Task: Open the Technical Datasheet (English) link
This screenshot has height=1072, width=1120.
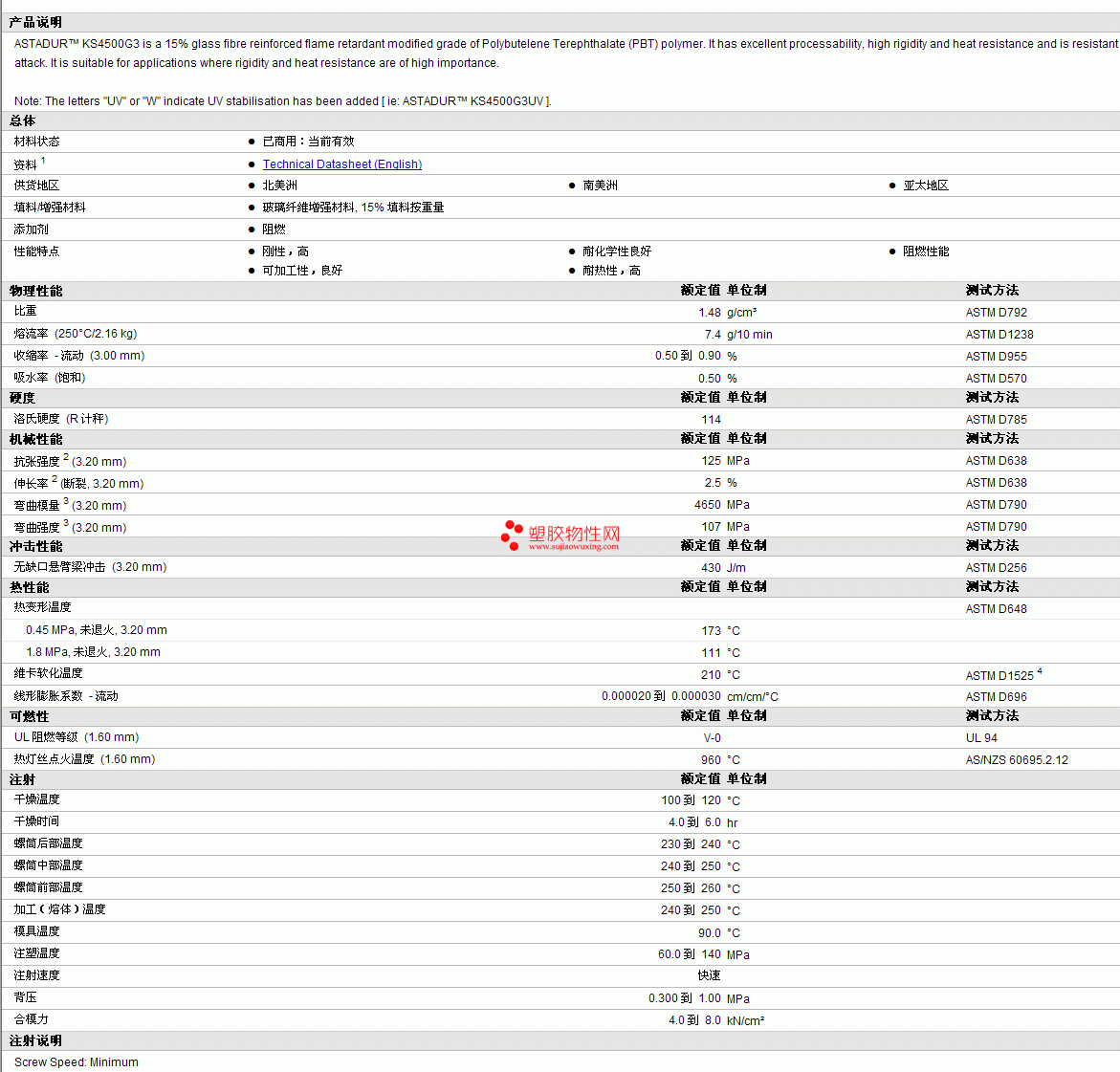Action: tap(342, 164)
